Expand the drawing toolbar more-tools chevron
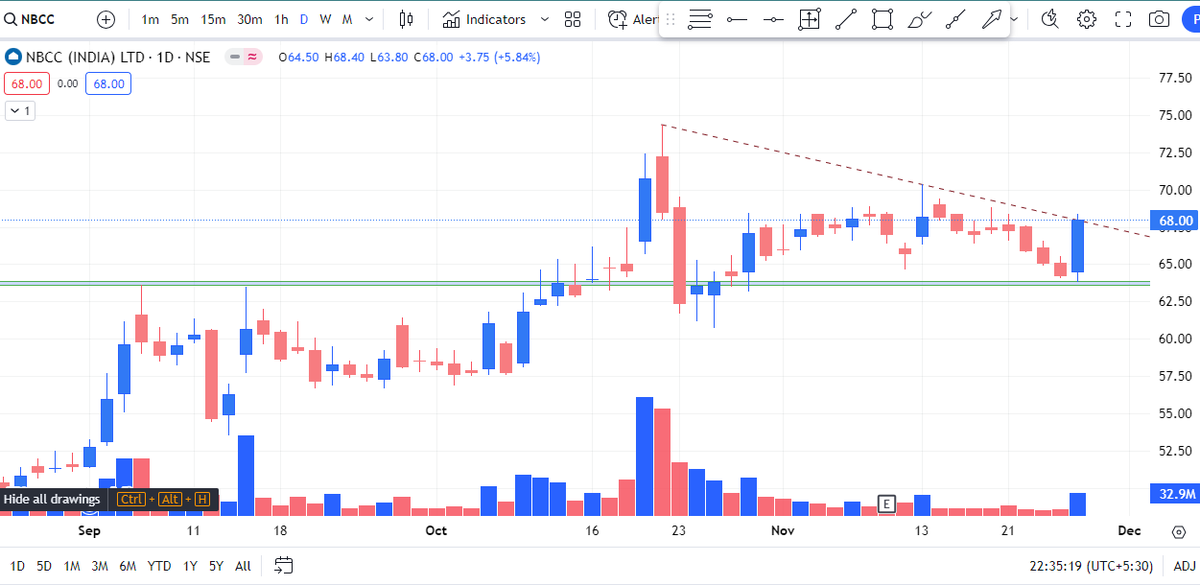 (x=1014, y=19)
